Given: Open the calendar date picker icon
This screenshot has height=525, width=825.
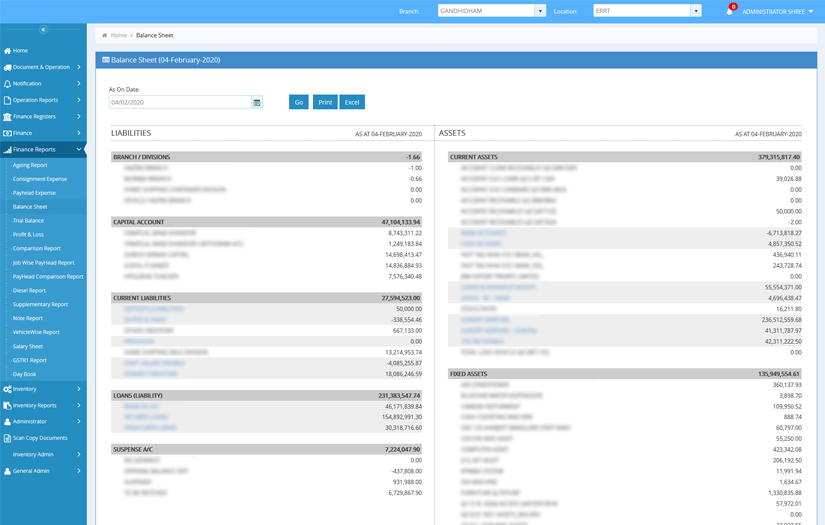Looking at the screenshot, I should tap(257, 103).
